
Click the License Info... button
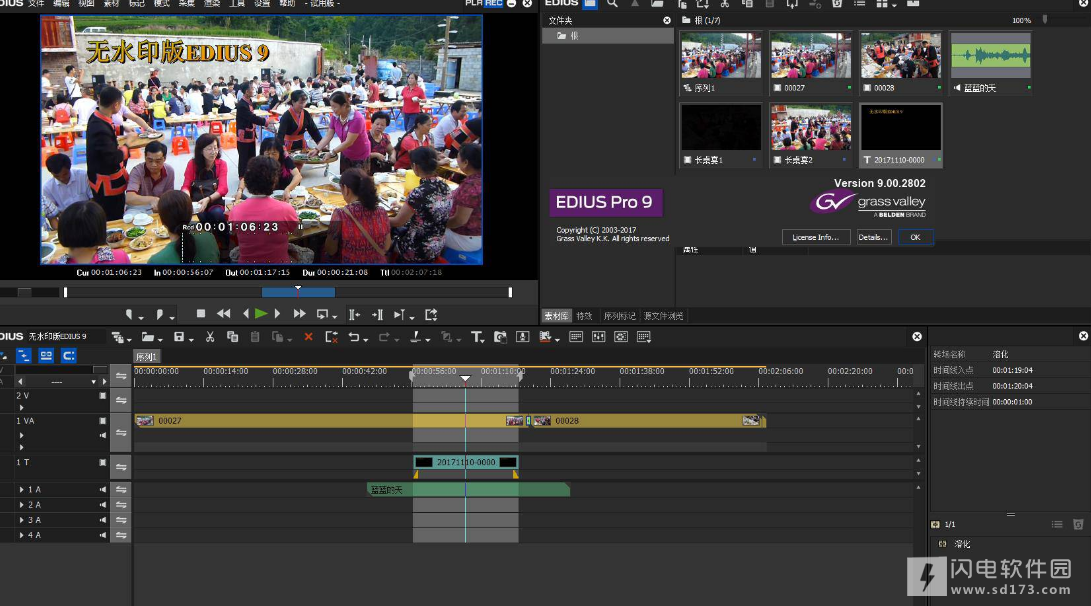(815, 237)
